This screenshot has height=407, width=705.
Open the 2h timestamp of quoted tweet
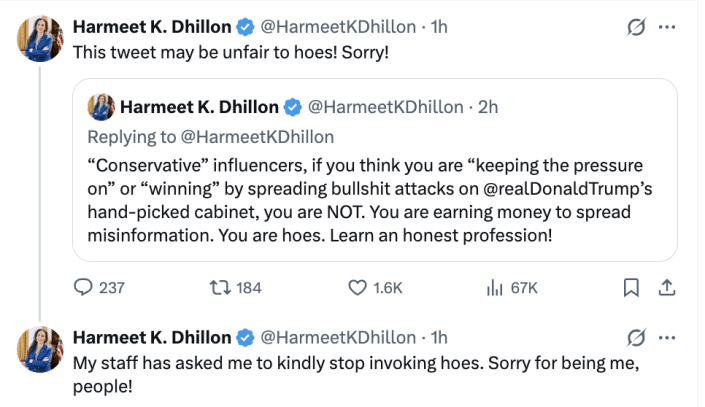(488, 107)
